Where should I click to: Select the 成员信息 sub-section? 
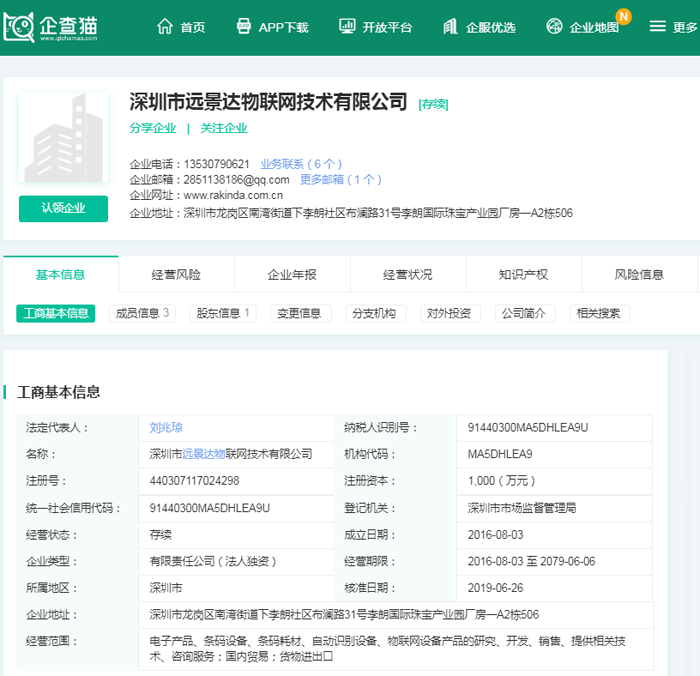(x=141, y=313)
